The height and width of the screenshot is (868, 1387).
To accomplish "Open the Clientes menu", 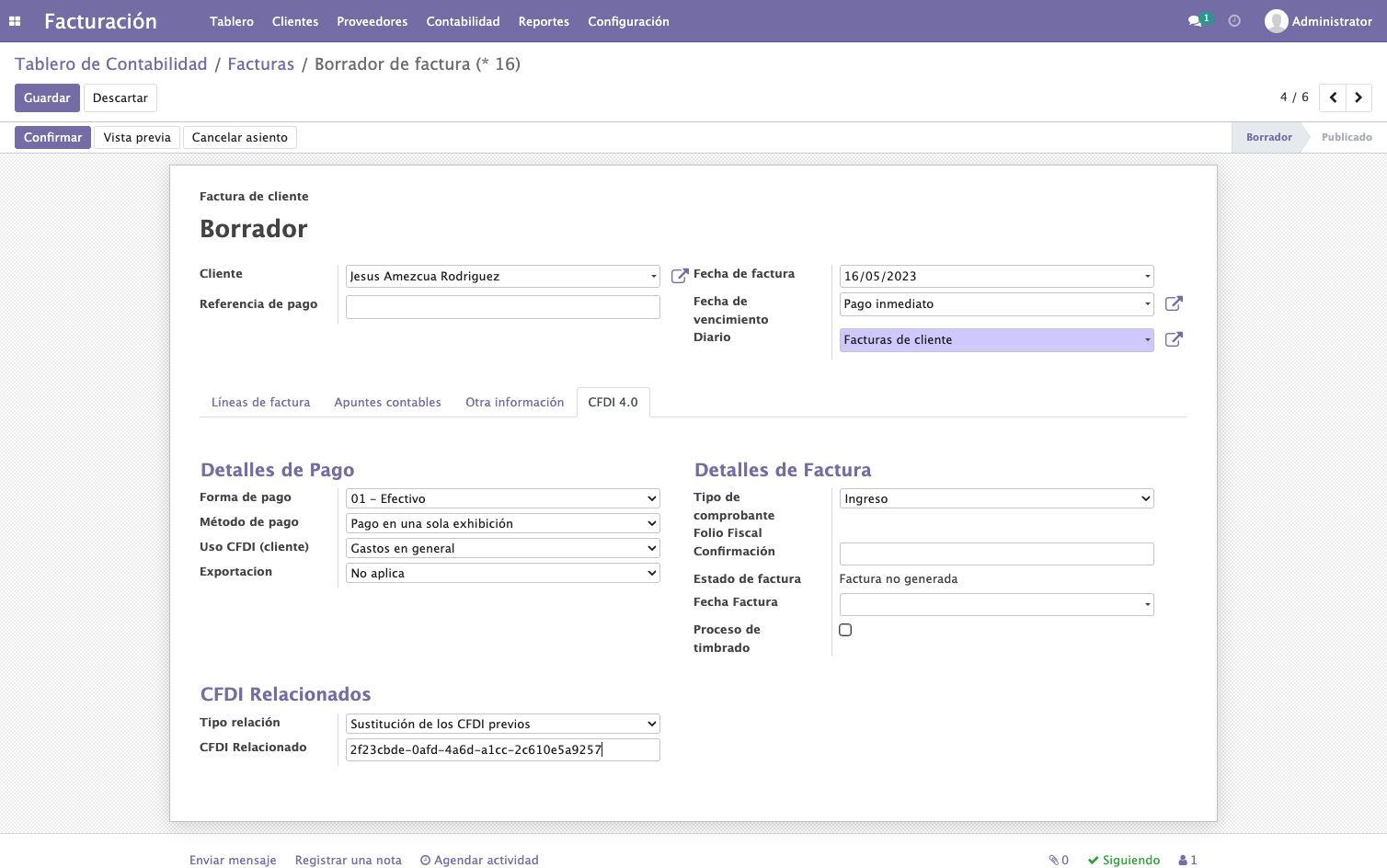I will (295, 21).
